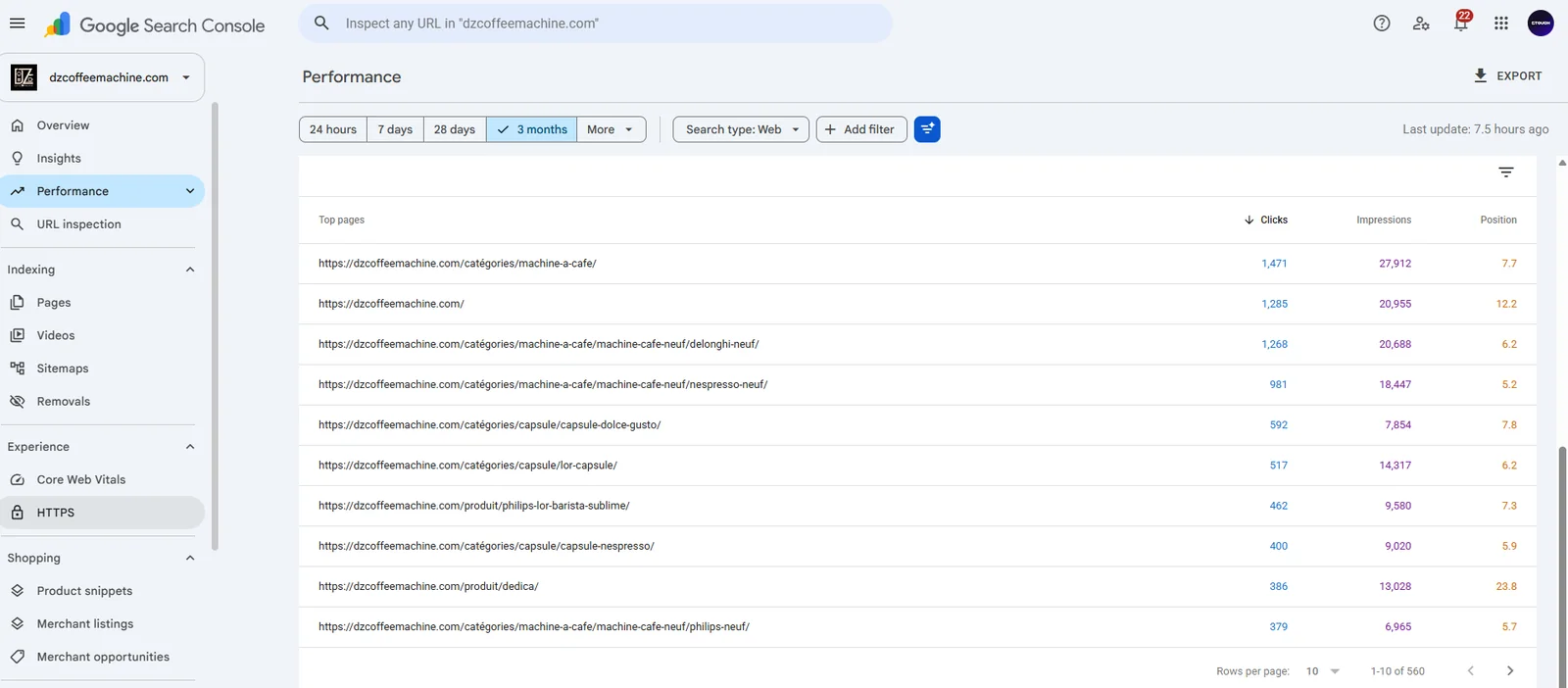Open notifications bell with 22 badge
The height and width of the screenshot is (688, 1568).
[1461, 23]
